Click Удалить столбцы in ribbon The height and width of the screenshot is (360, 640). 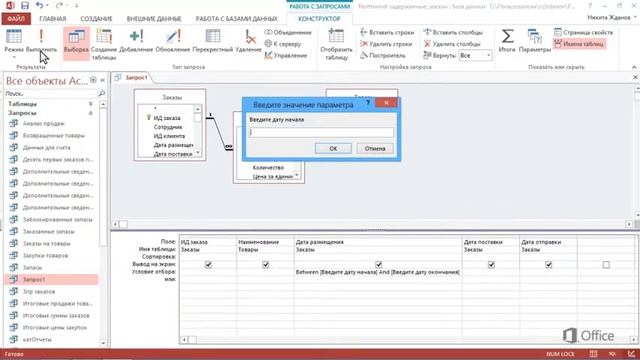coord(452,44)
